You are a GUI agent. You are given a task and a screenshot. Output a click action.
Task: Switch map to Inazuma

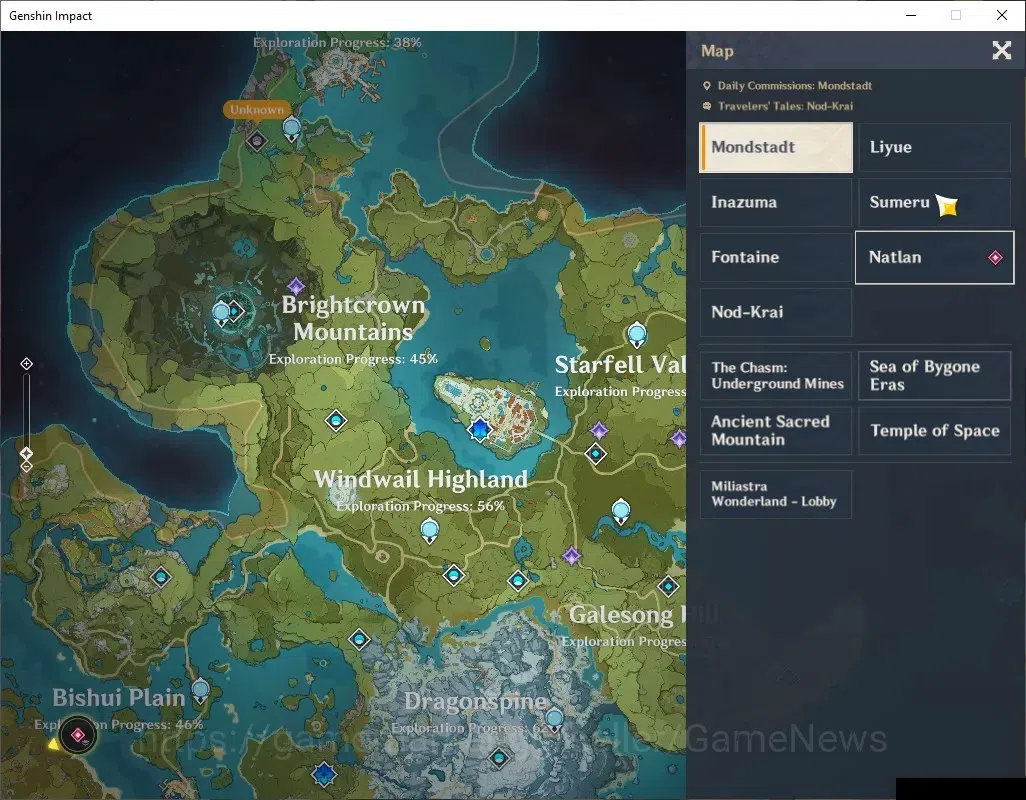coord(776,203)
